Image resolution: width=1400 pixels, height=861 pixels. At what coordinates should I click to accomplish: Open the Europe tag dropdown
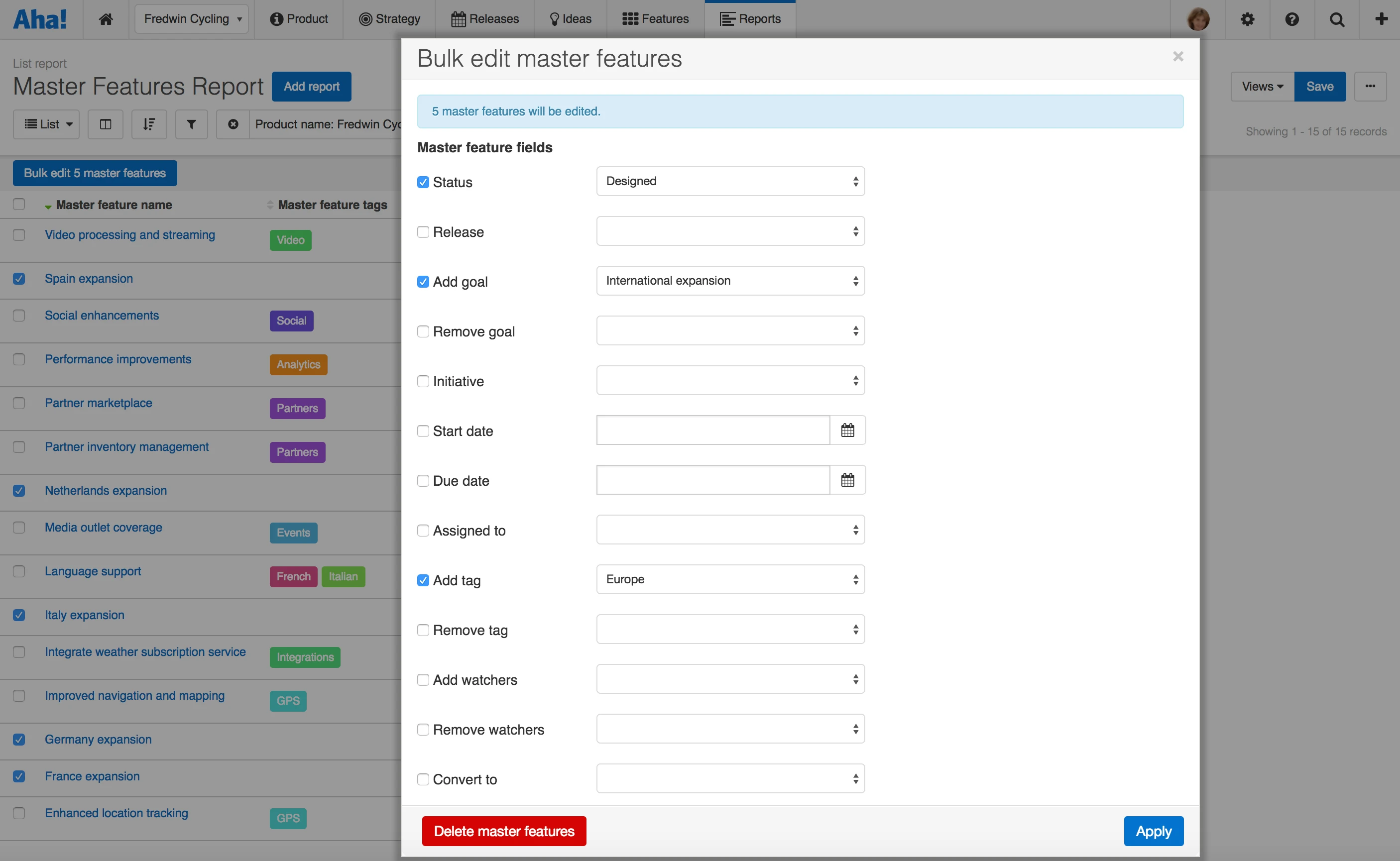click(730, 579)
